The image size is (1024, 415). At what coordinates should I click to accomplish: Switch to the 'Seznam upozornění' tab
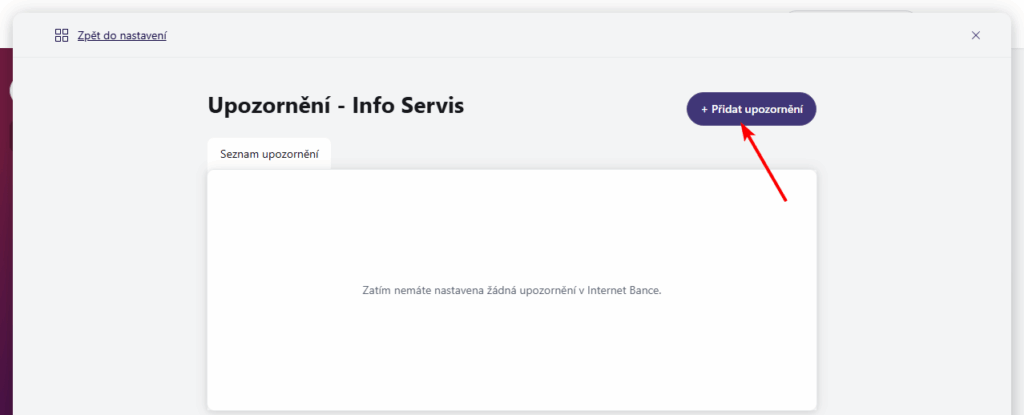(269, 154)
